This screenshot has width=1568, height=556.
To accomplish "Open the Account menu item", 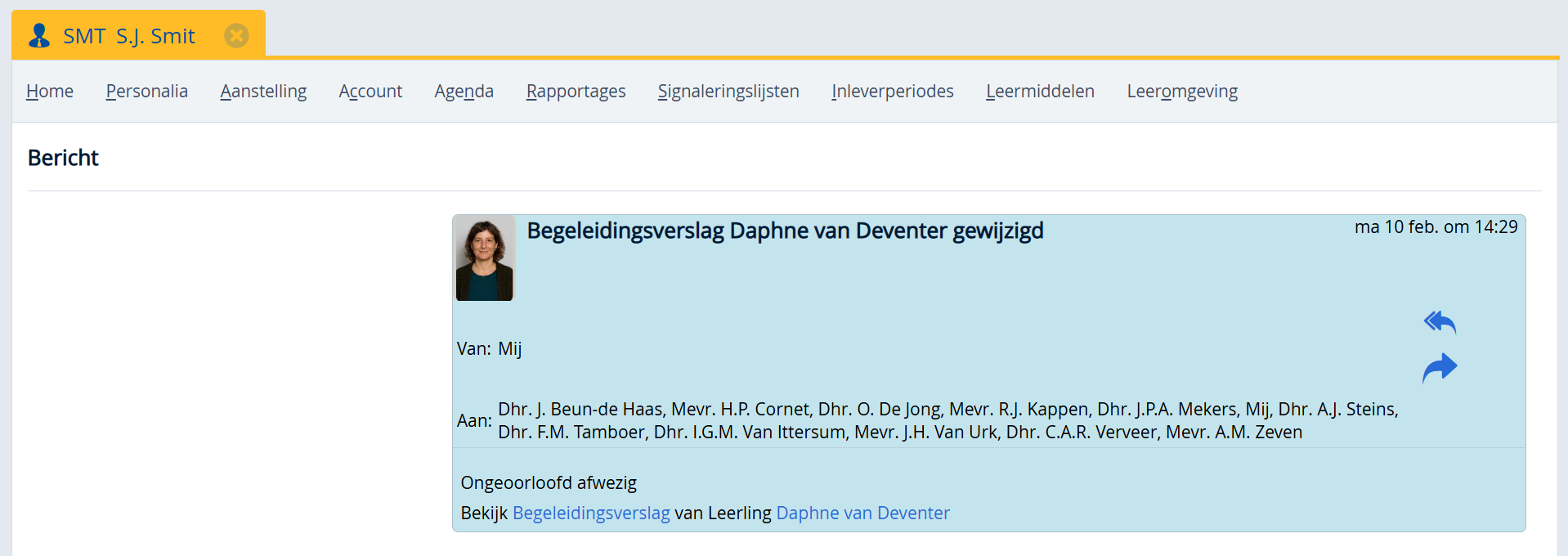I will 370,91.
